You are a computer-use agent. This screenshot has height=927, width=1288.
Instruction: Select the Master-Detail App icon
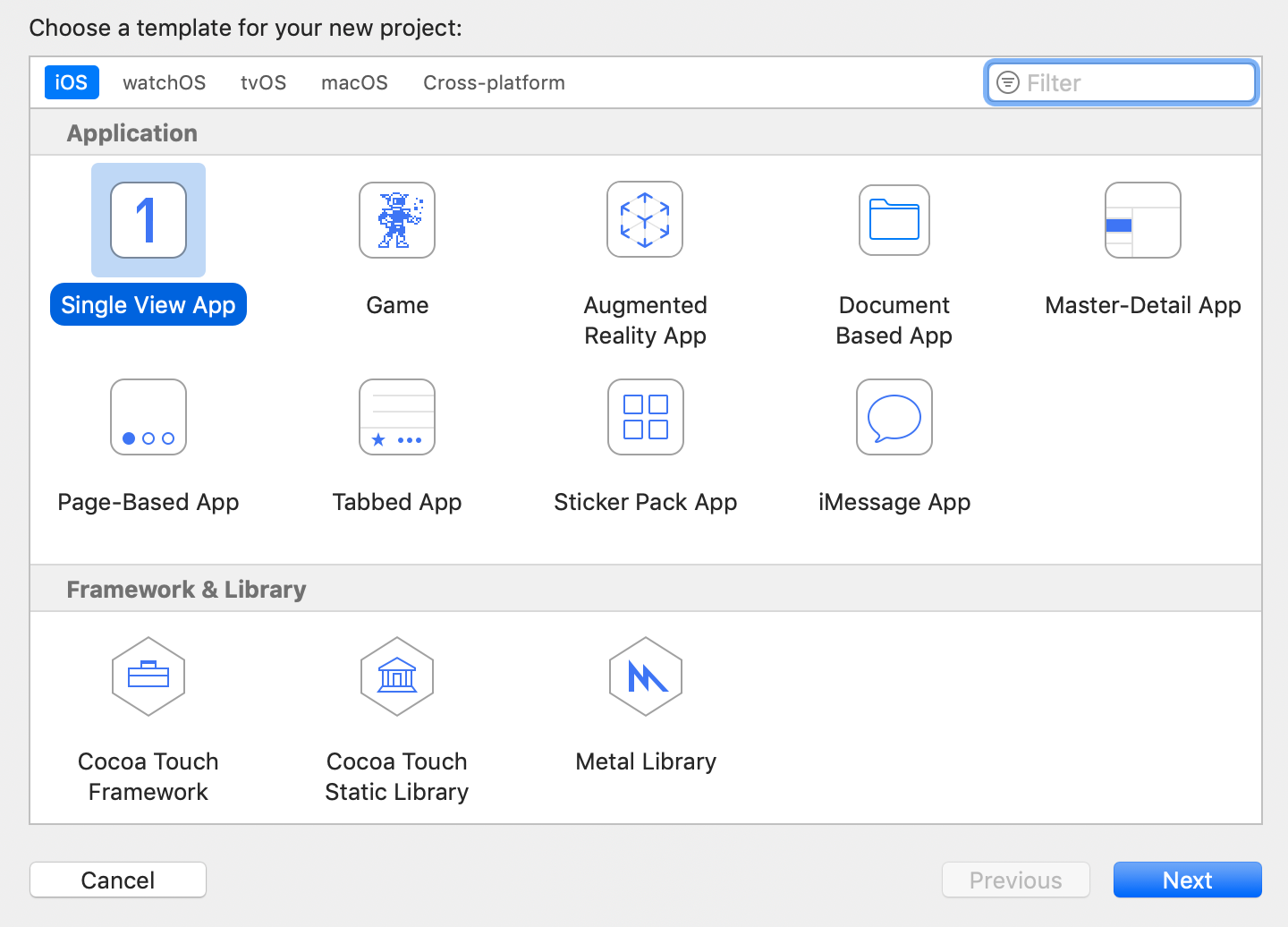pyautogui.click(x=1143, y=220)
